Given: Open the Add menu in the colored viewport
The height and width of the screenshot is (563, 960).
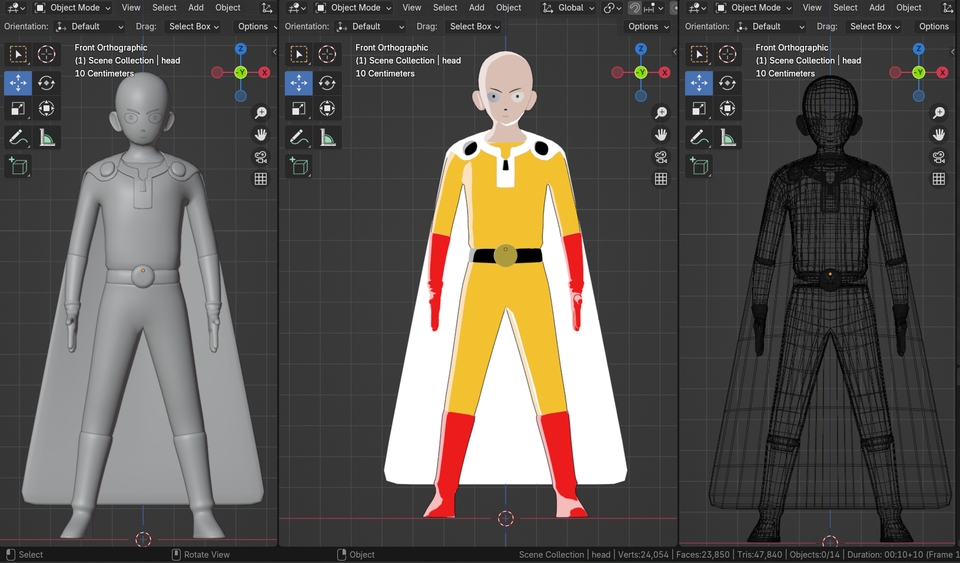Looking at the screenshot, I should click(x=477, y=8).
